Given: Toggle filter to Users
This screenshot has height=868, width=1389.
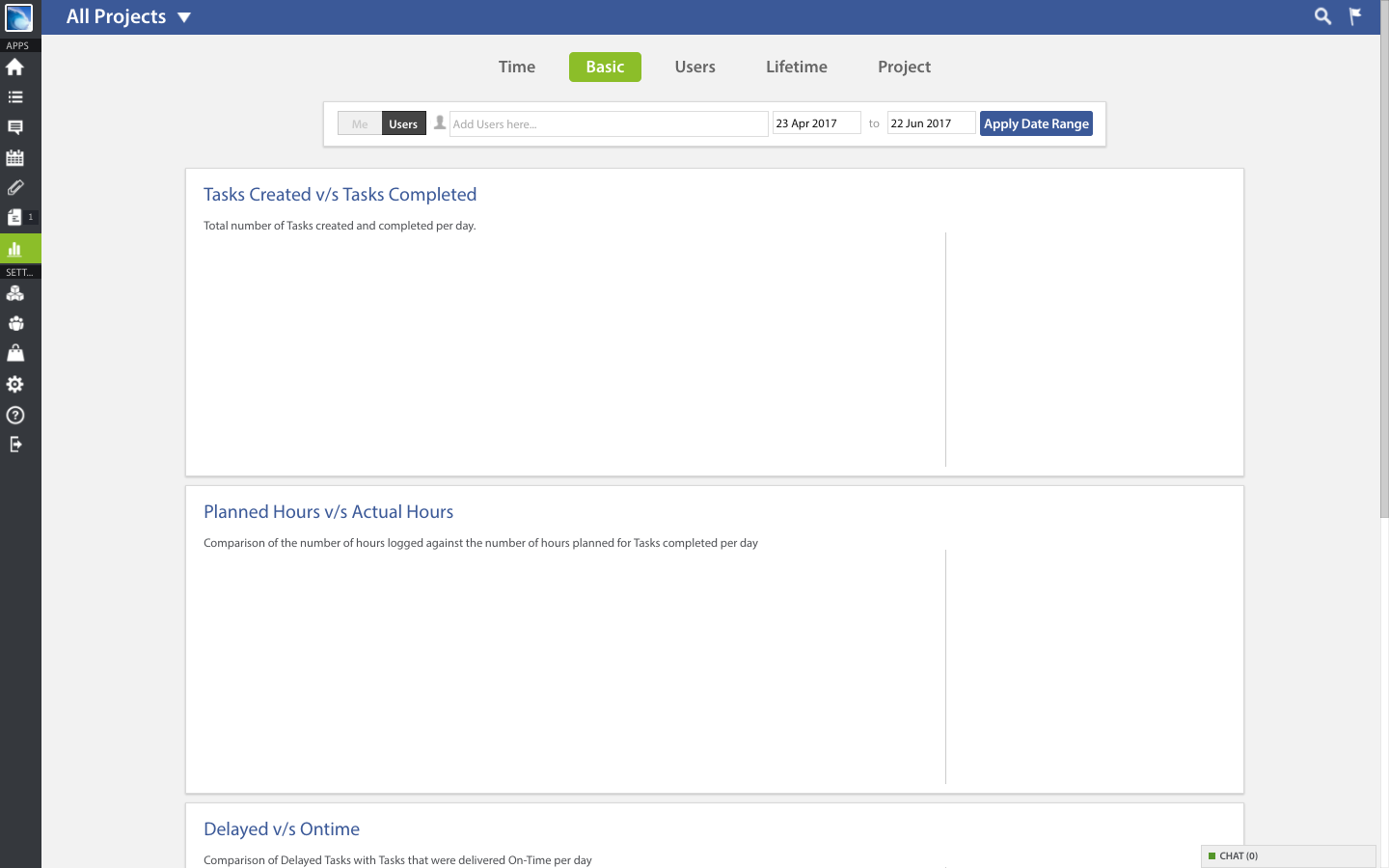Looking at the screenshot, I should click(403, 123).
